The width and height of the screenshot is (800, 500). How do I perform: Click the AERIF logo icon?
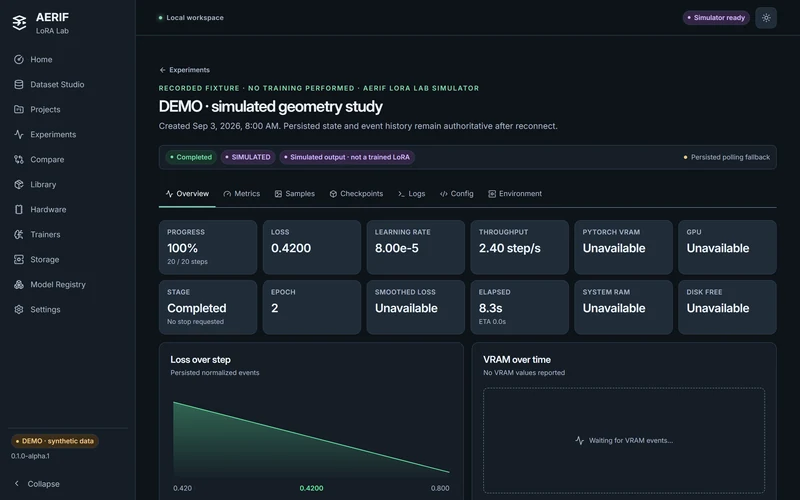coord(19,22)
